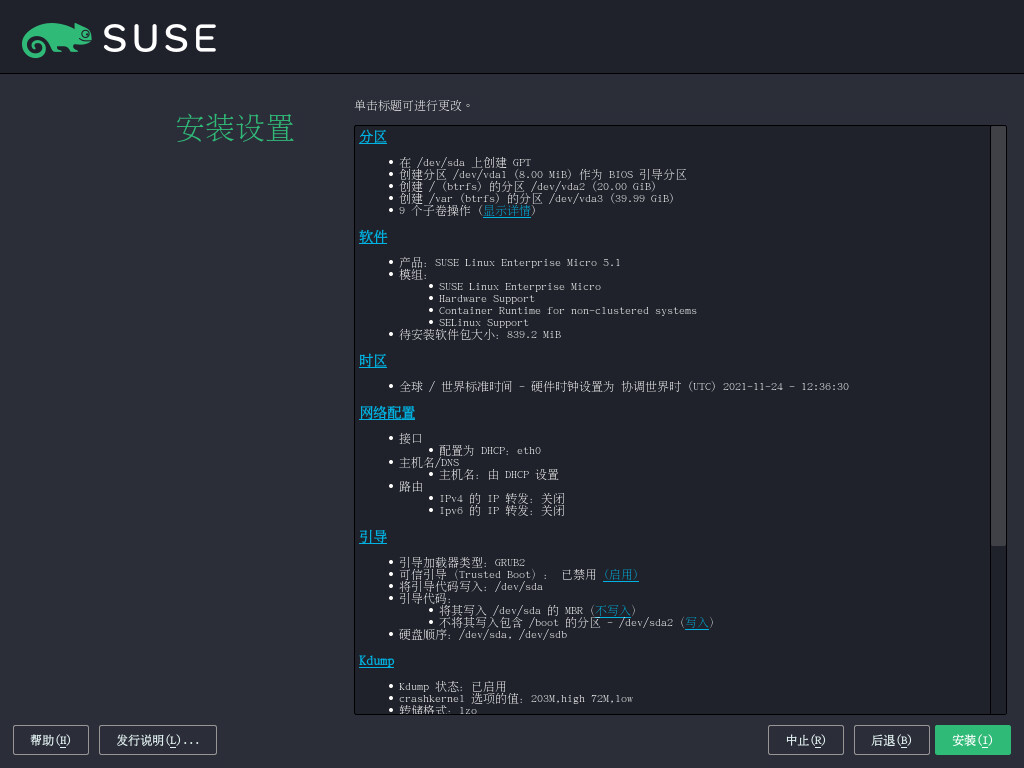Click 启用 link to enable Trusted Boot
This screenshot has width=1024, height=768.
point(620,575)
